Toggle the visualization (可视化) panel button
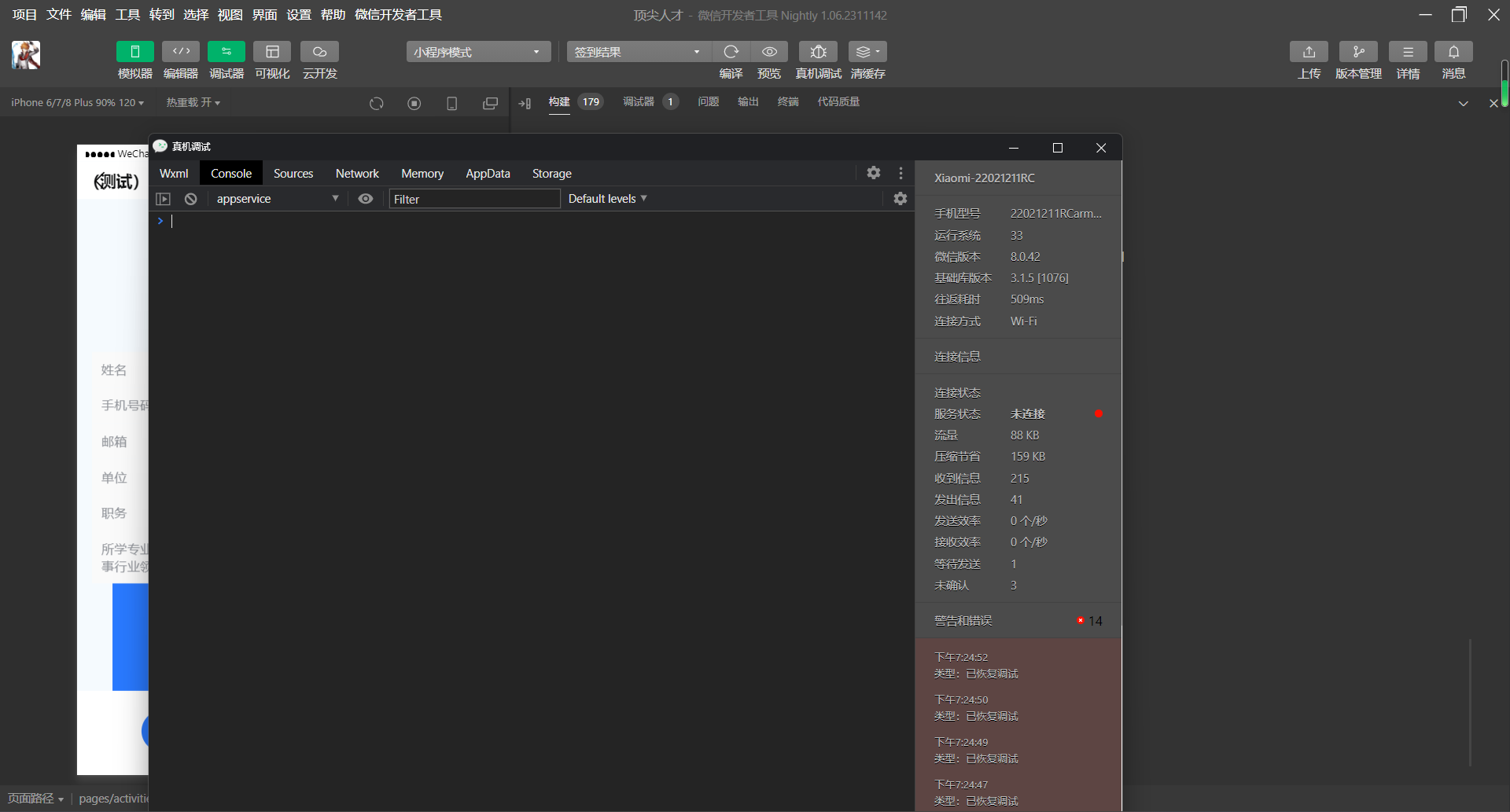 (x=272, y=52)
